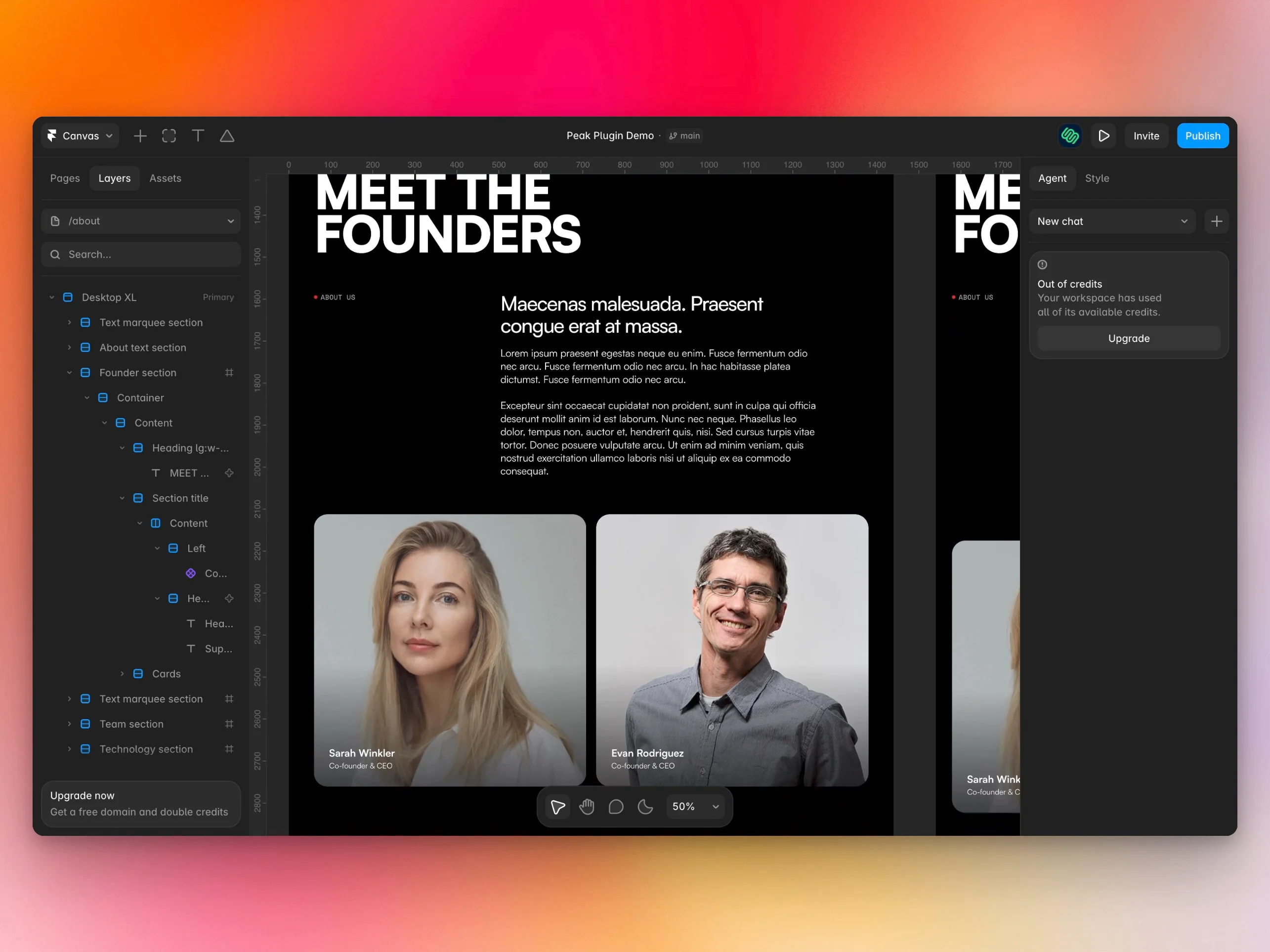Viewport: 1270px width, 952px height.
Task: Select the cursor pointer tool in bottom bar
Action: pyautogui.click(x=557, y=807)
